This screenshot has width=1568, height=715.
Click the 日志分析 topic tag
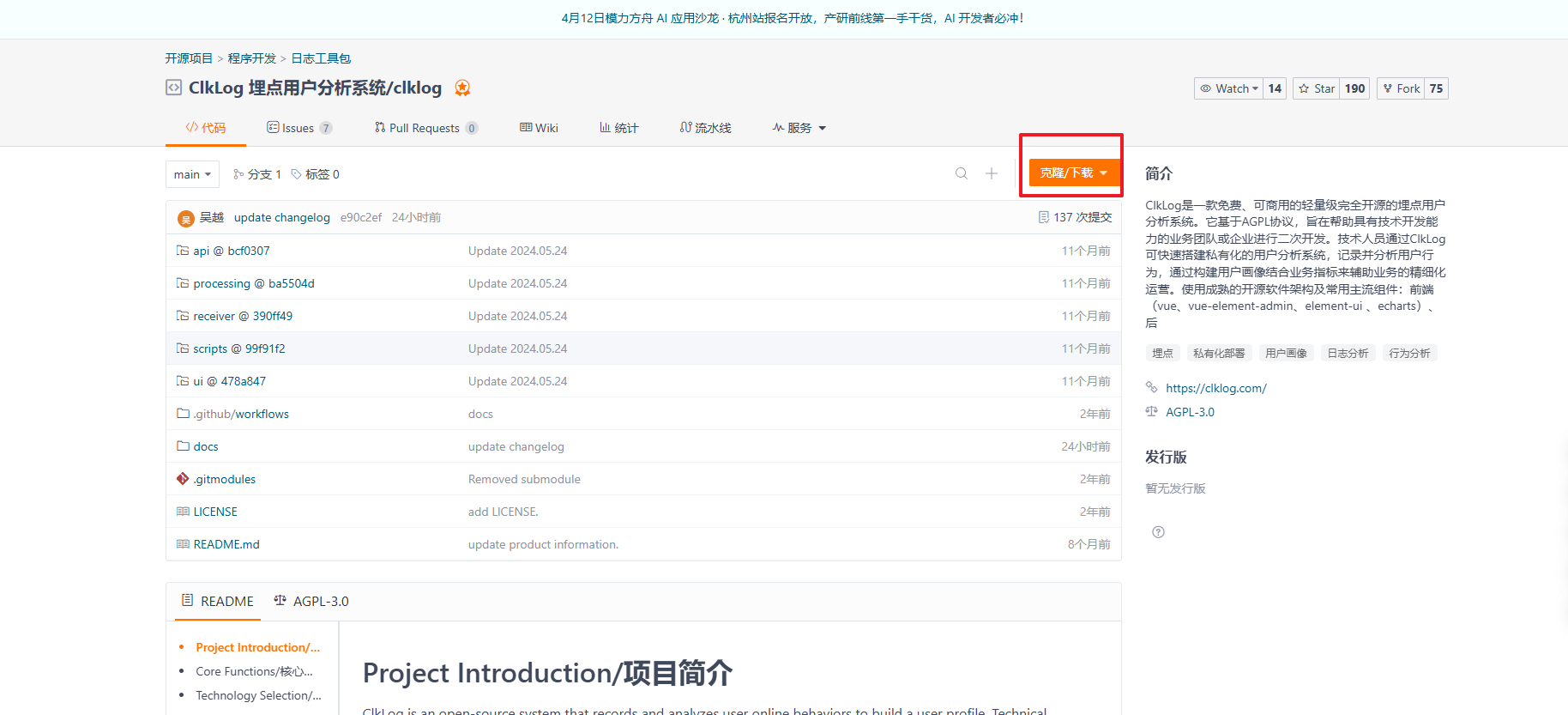pos(1348,353)
